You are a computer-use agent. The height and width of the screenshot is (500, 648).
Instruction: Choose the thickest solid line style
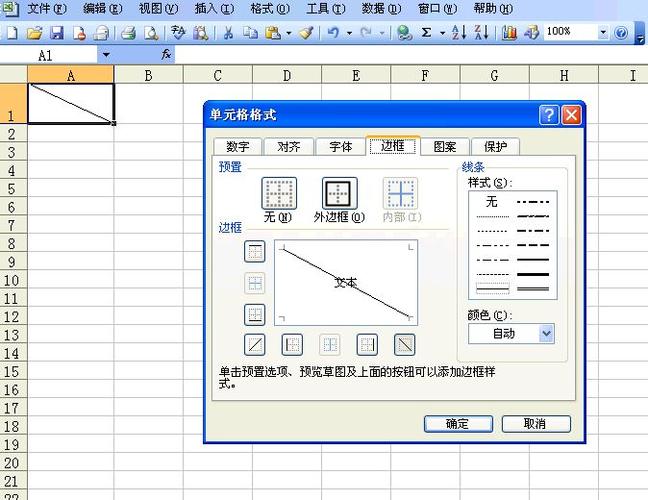point(533,274)
